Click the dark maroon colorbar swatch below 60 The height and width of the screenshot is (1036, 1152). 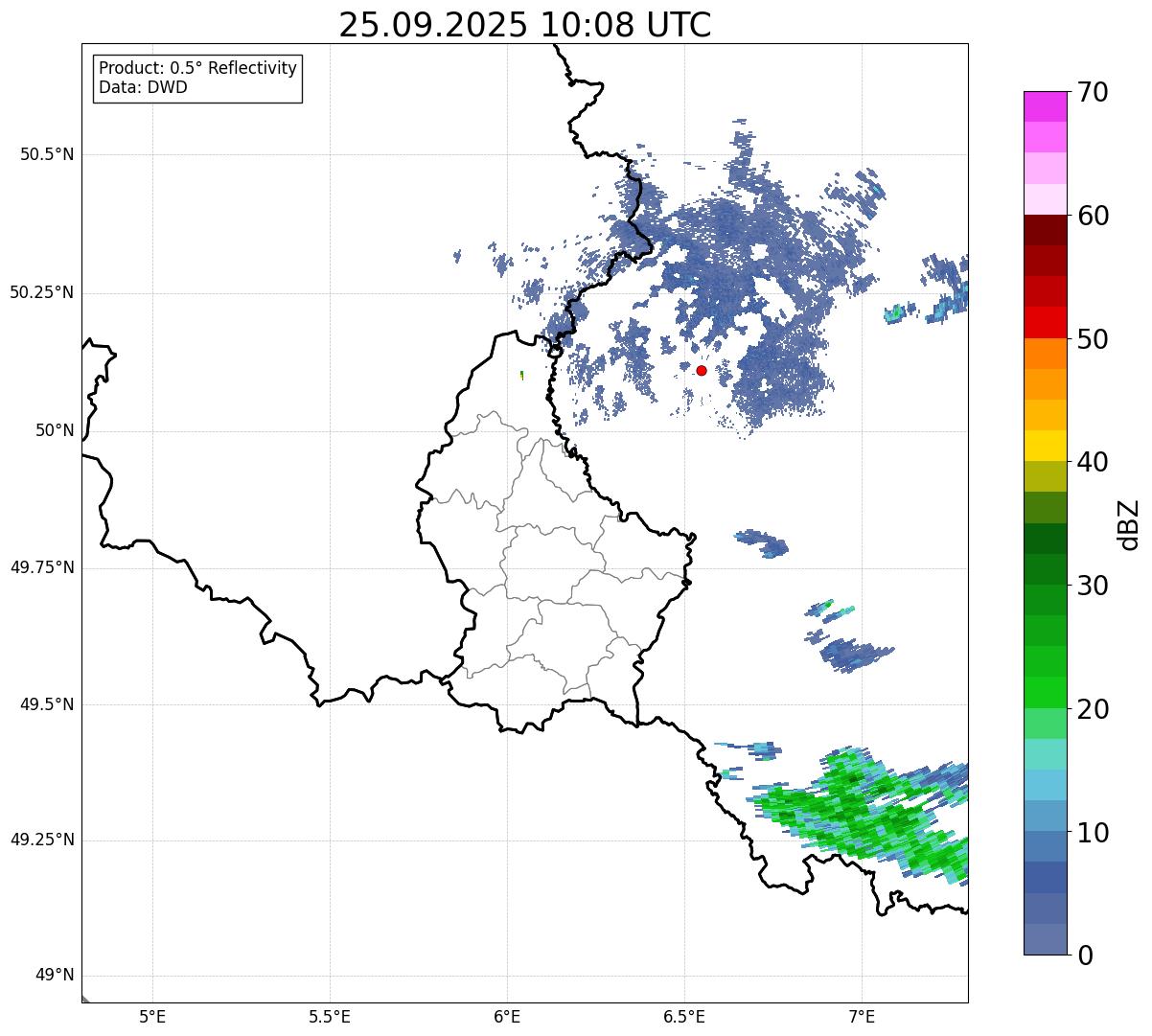1045,230
